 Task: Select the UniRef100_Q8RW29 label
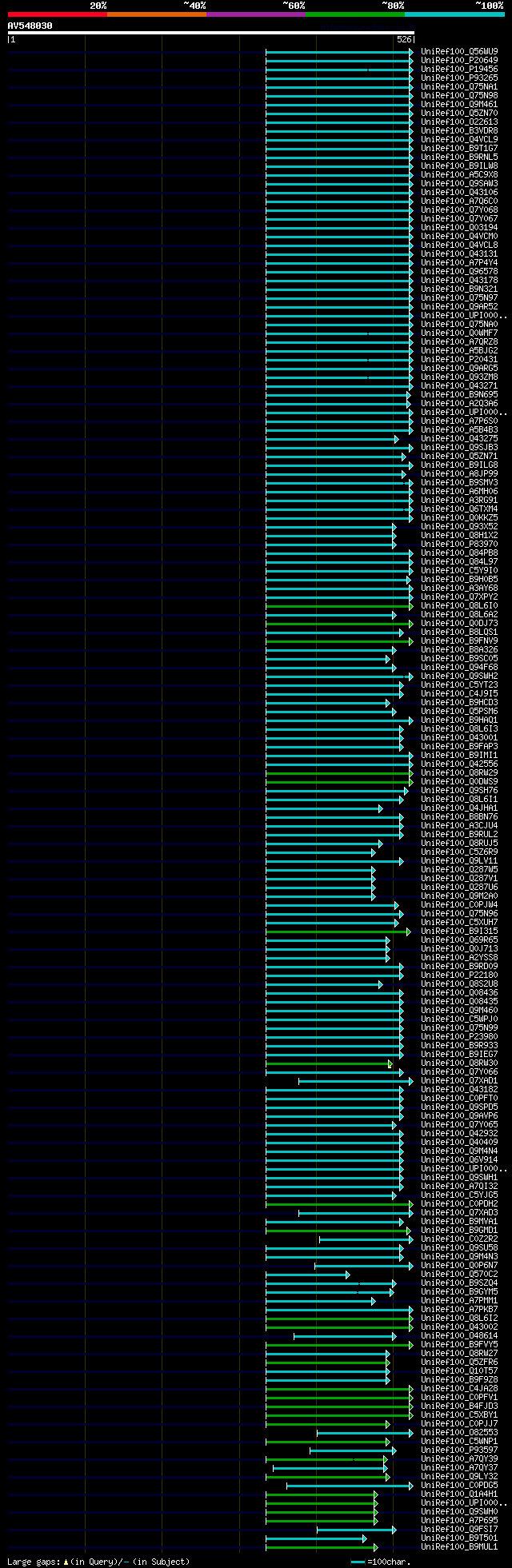459,772
